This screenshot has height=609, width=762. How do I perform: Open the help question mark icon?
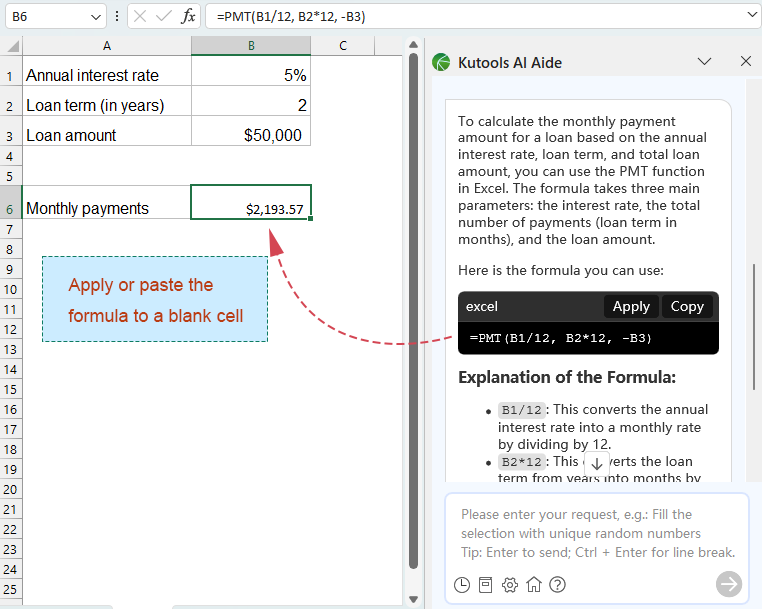point(557,585)
